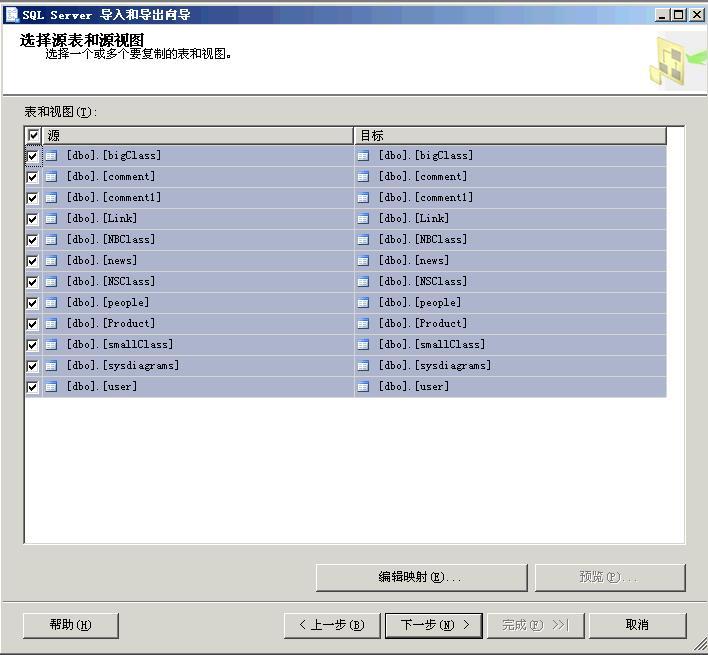The width and height of the screenshot is (708, 655).
Task: Select destination cell [dbo].[smallClass]
Action: [x=431, y=345]
